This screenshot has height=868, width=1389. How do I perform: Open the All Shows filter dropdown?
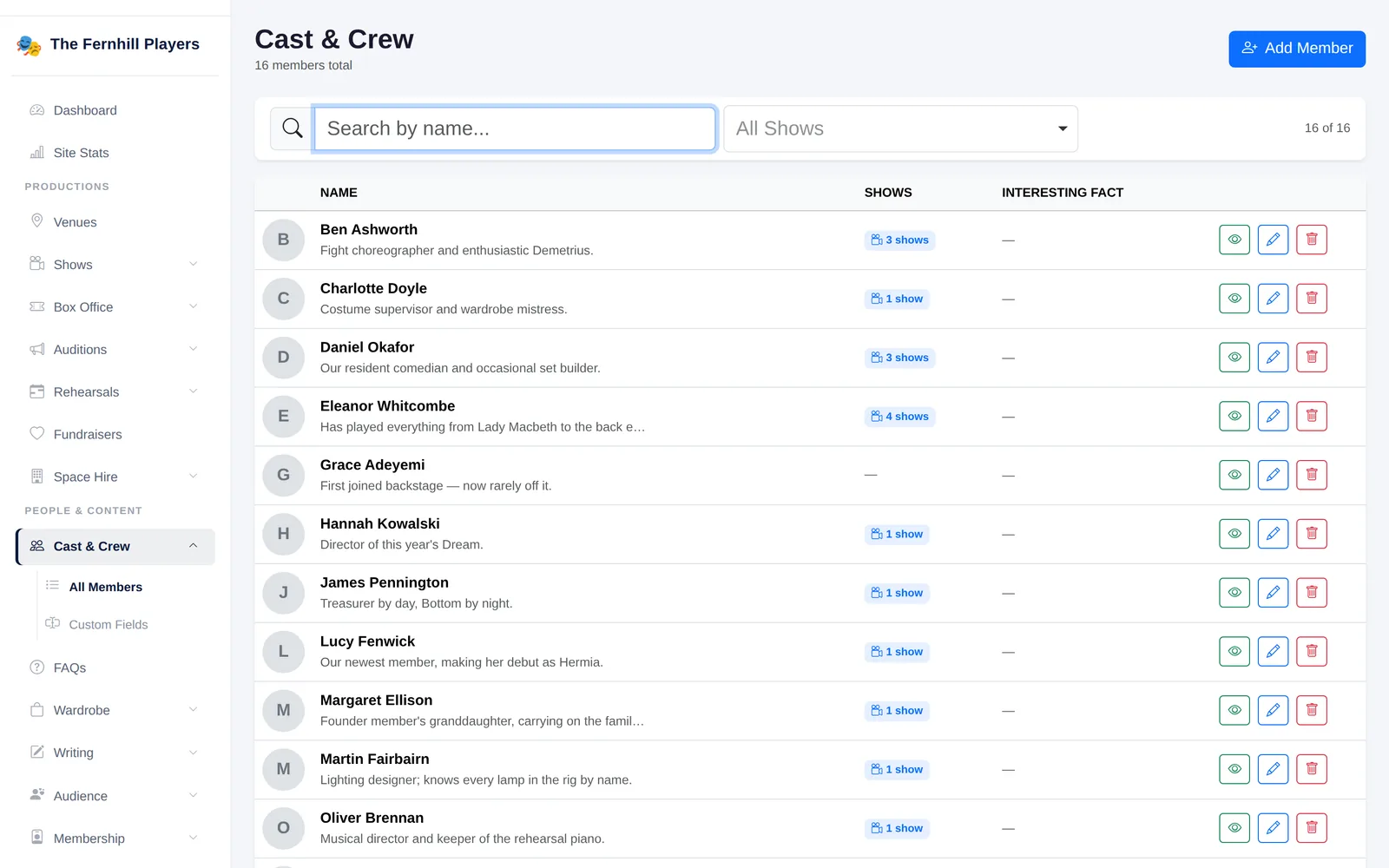tap(901, 128)
